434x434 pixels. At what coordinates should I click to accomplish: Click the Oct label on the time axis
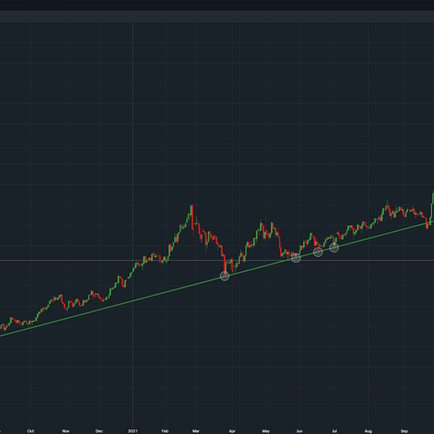[31, 431]
